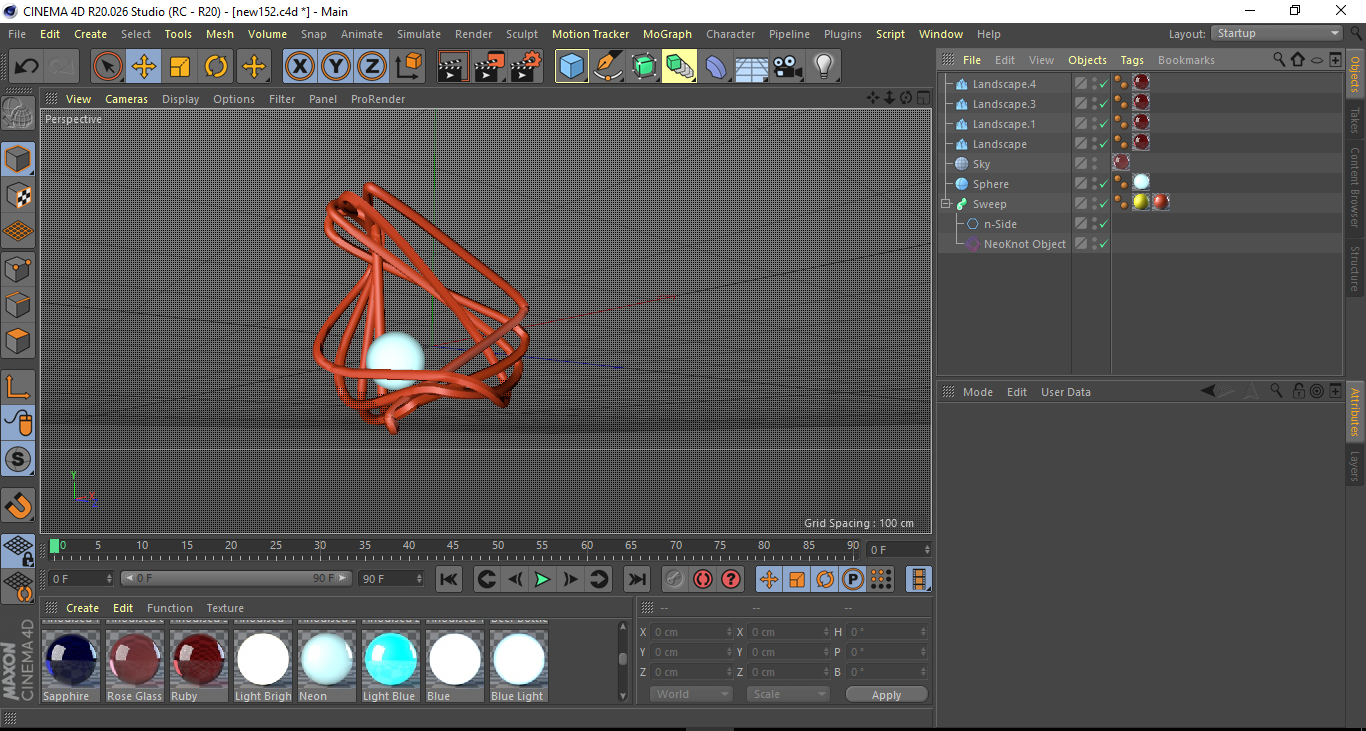Select the Light Blue material swatch
This screenshot has height=731, width=1366.
pyautogui.click(x=391, y=659)
